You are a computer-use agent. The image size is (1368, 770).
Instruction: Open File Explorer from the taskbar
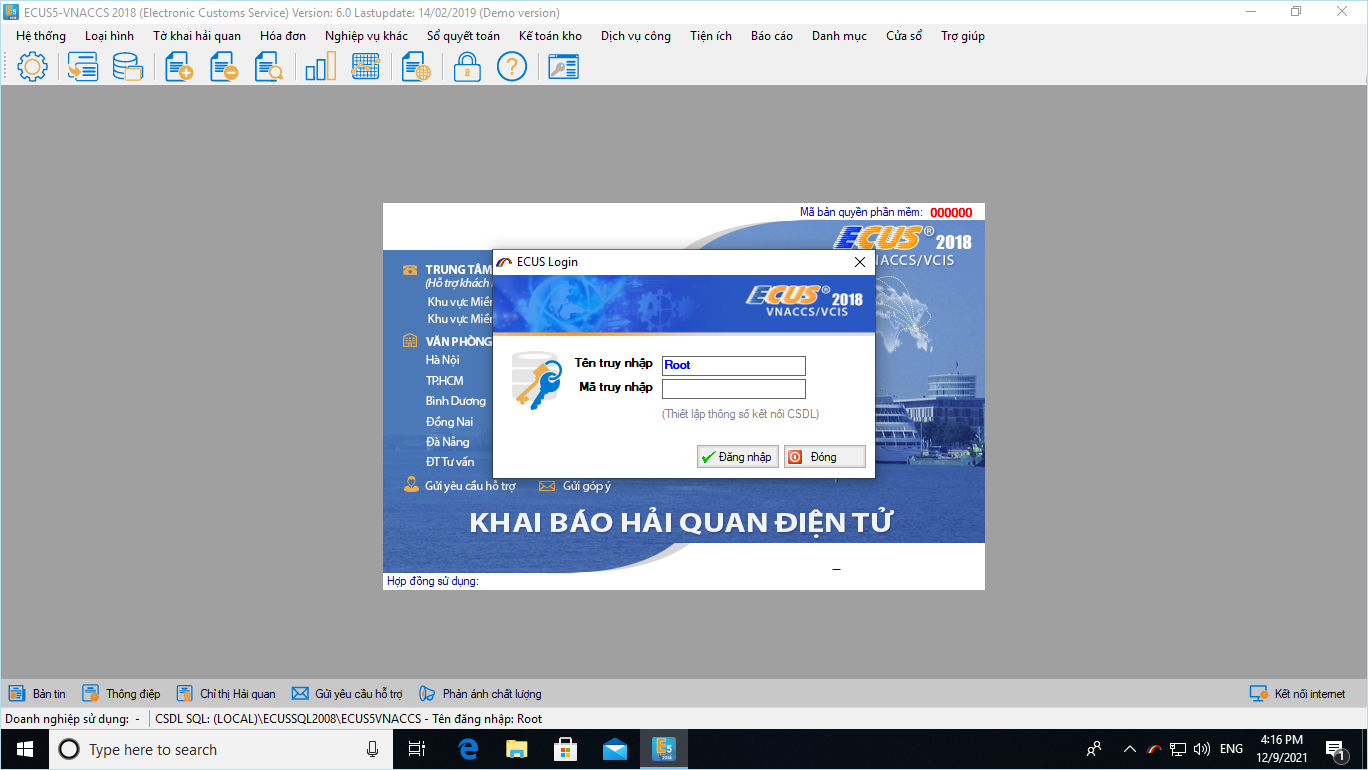click(x=516, y=749)
